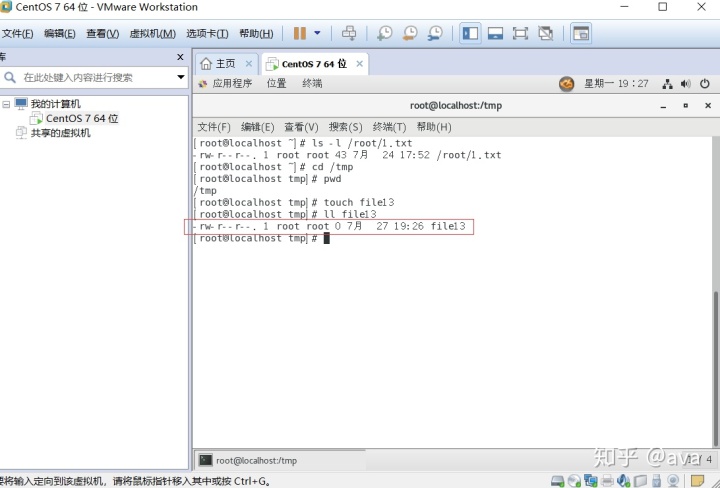720x488 pixels.
Task: Select CentOS 7 64 位 in library tree
Action: click(82, 118)
